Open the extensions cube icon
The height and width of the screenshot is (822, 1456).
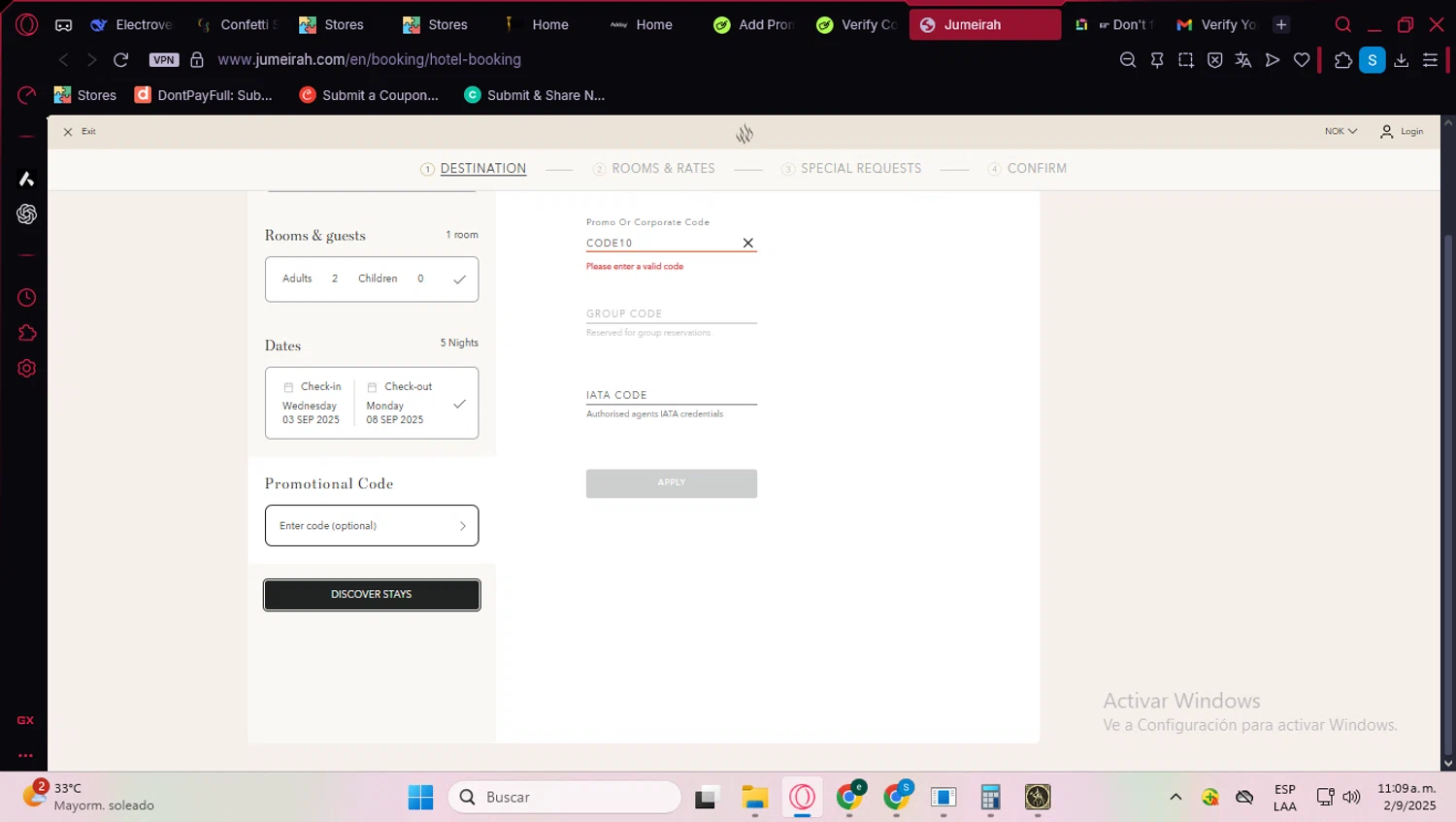pyautogui.click(x=1343, y=60)
